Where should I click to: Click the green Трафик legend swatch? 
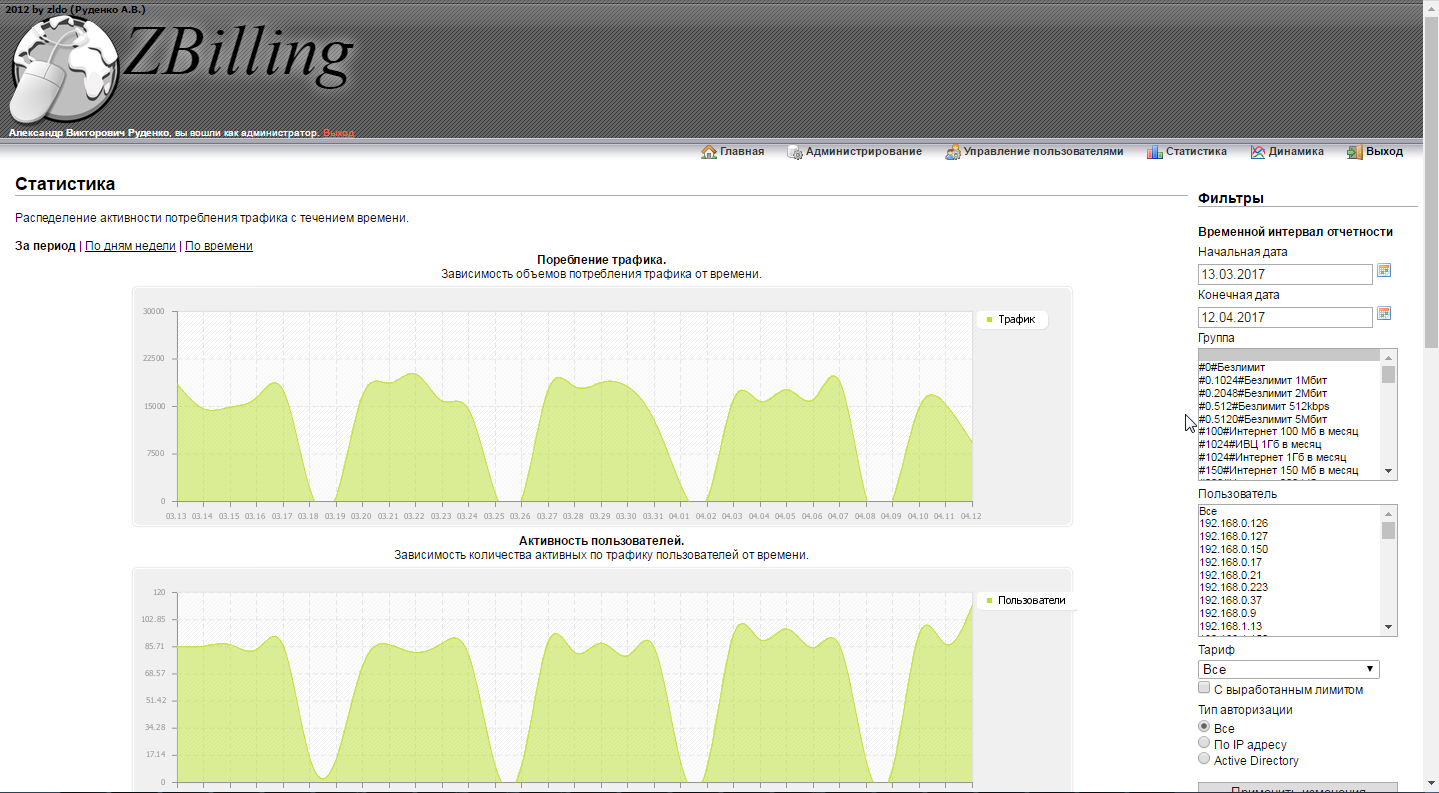point(989,320)
